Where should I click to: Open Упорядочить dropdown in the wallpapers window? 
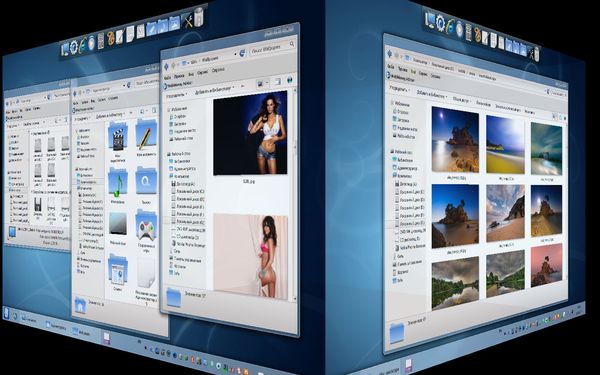(x=177, y=95)
